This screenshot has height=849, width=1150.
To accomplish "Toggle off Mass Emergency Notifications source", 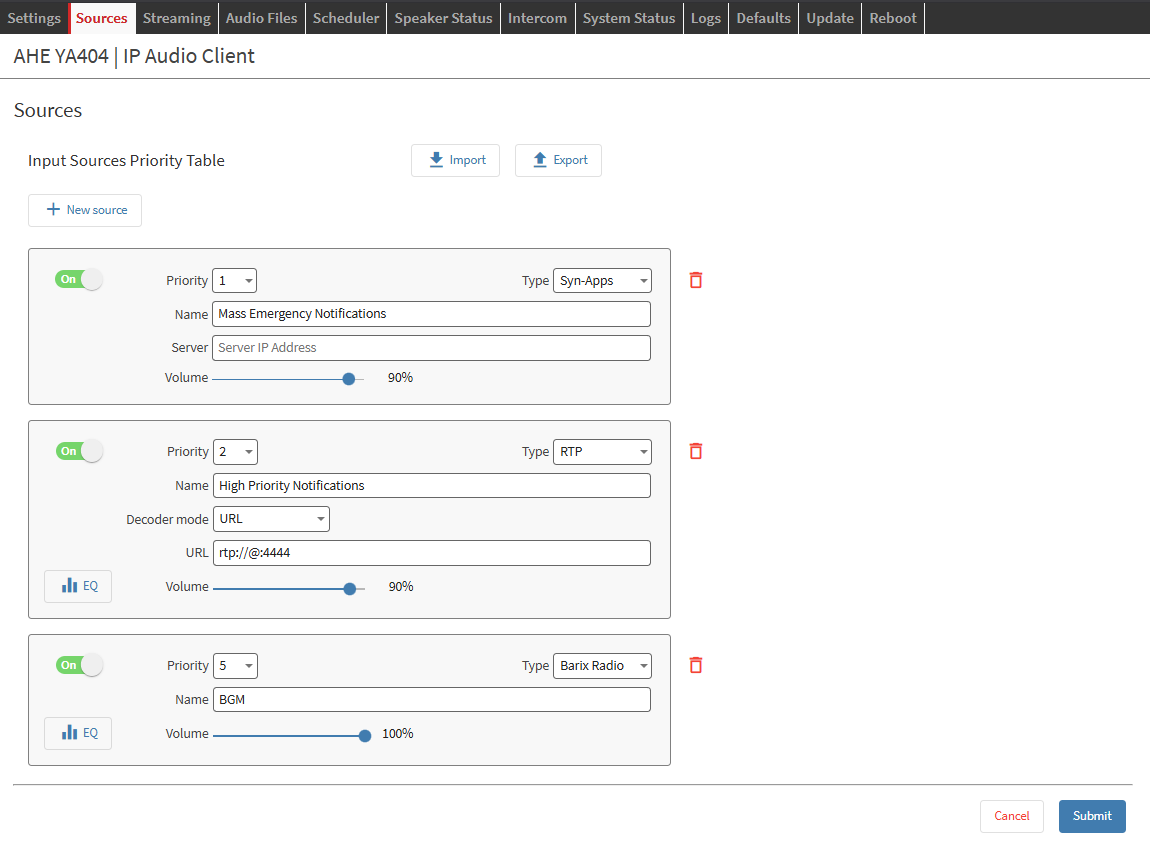I will coord(79,280).
